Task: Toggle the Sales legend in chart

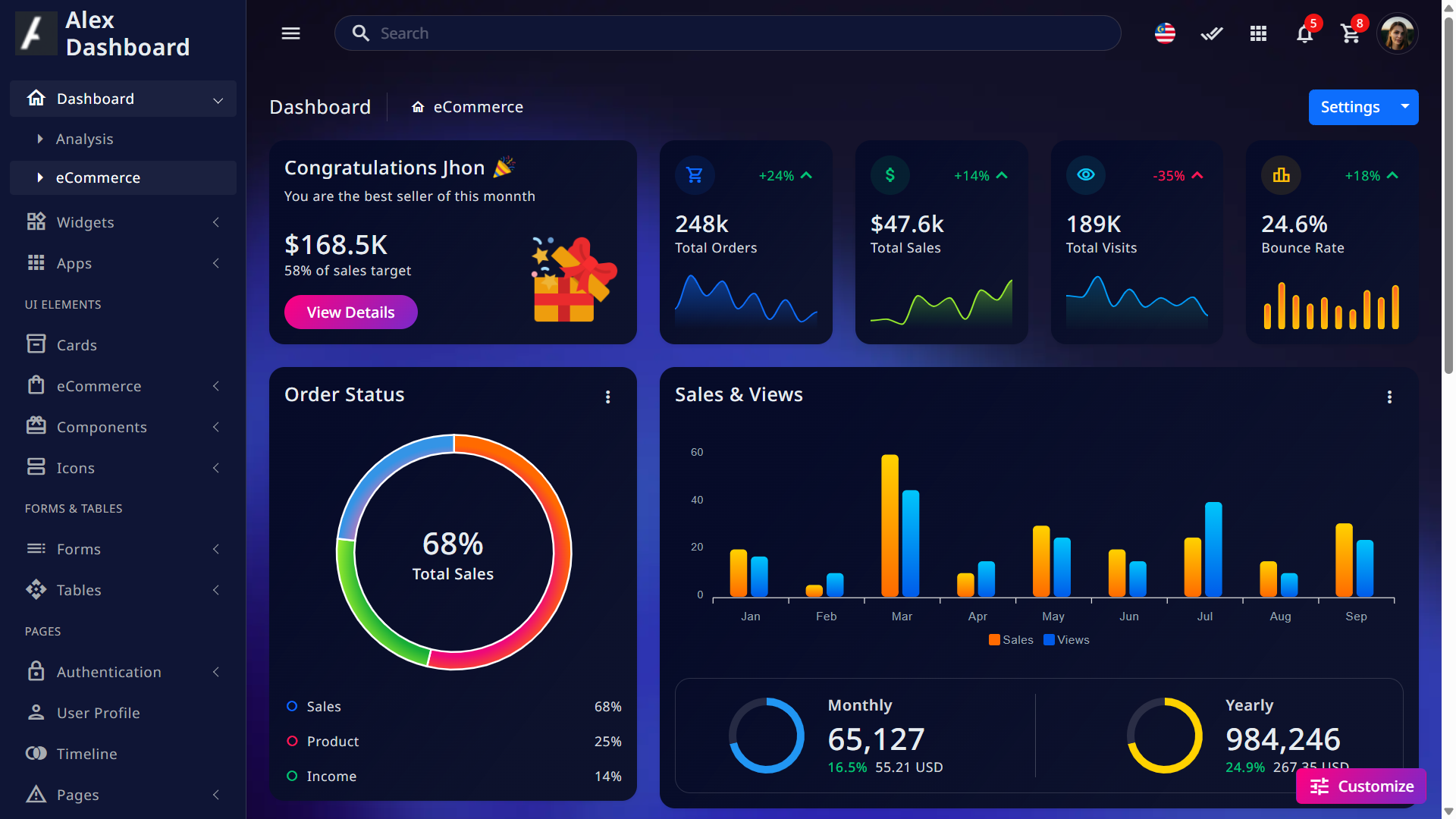Action: click(1011, 640)
